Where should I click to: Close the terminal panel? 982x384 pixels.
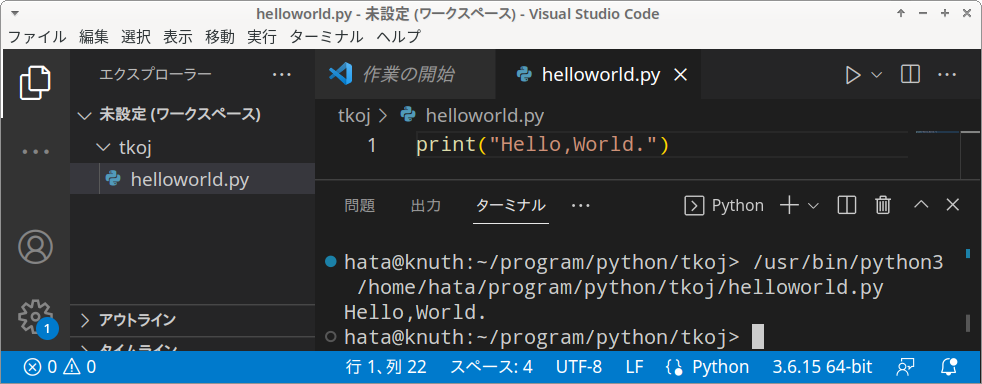coord(953,205)
